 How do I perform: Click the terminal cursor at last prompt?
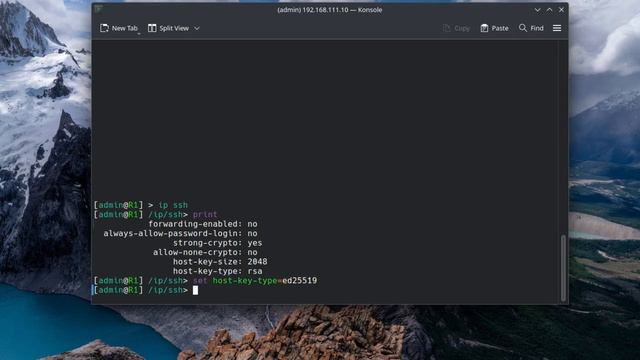click(195, 290)
